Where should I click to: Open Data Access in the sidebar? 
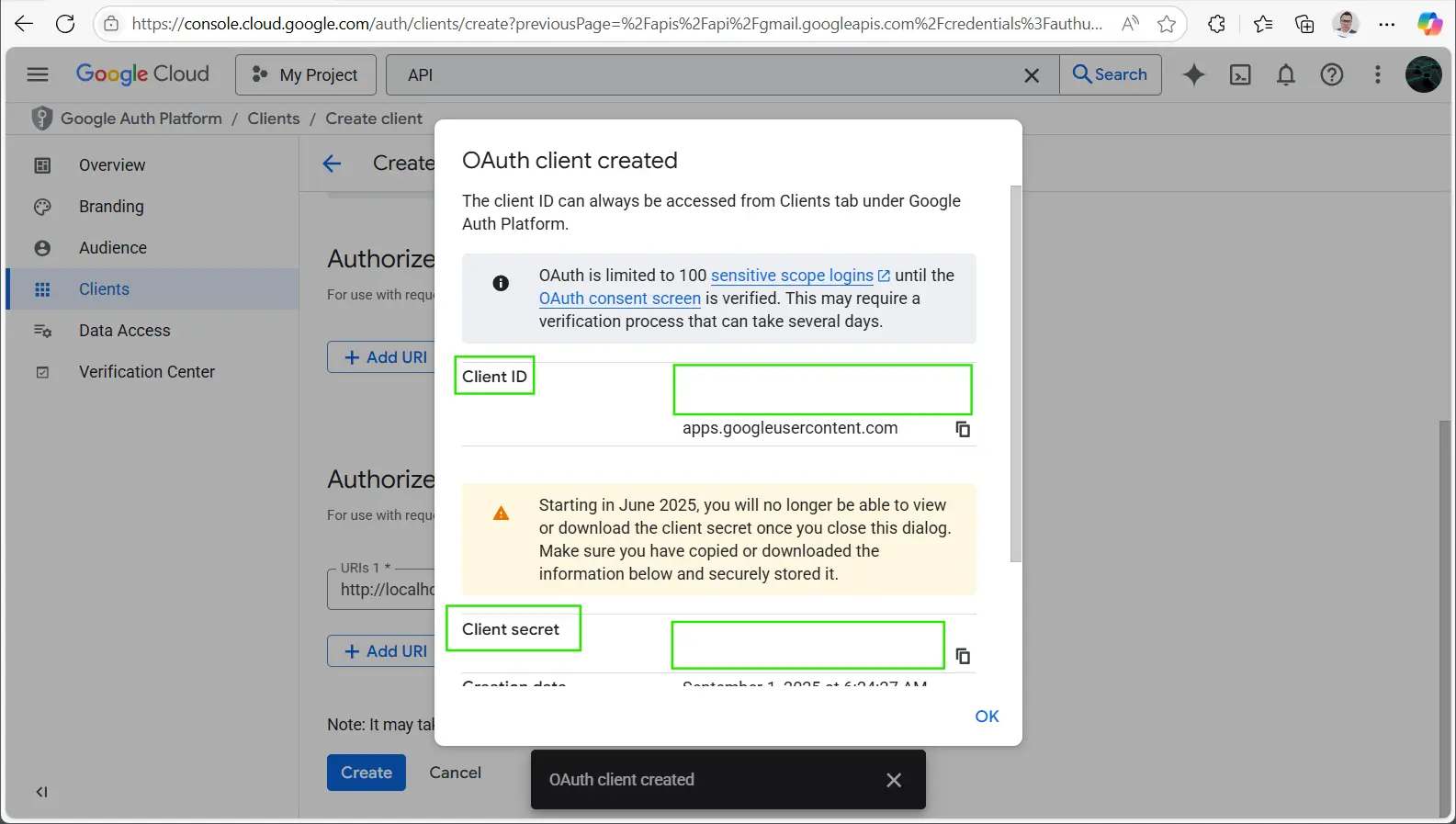pyautogui.click(x=124, y=331)
